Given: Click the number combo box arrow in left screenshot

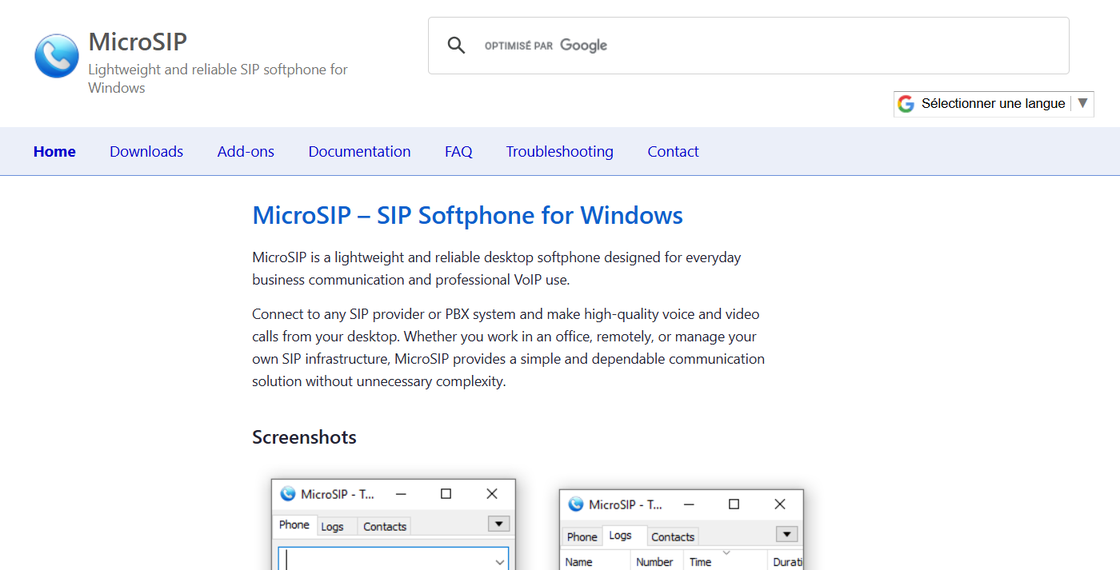Looking at the screenshot, I should [x=500, y=562].
